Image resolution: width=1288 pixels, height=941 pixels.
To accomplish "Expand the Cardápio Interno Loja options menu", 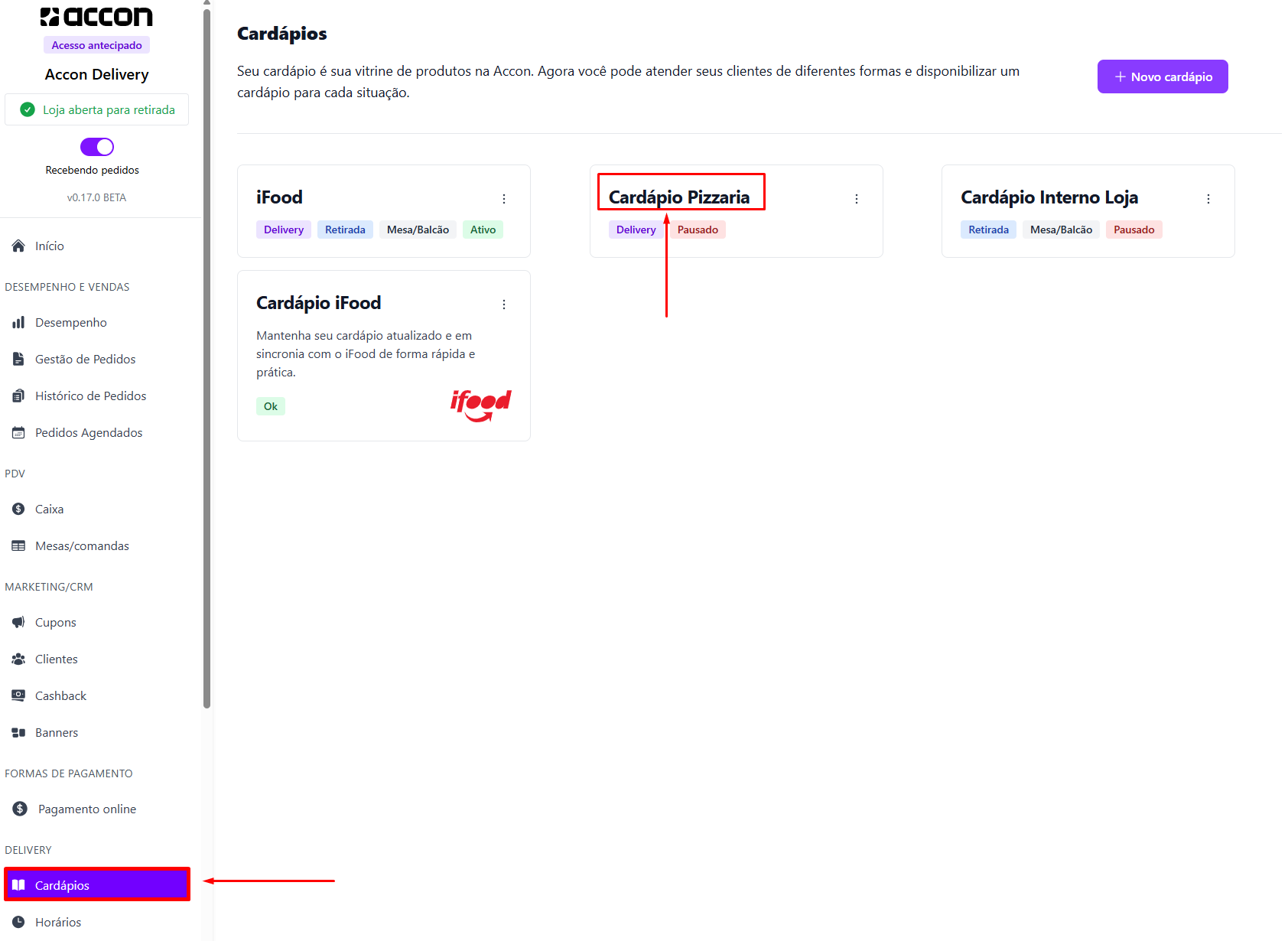I will tap(1208, 199).
